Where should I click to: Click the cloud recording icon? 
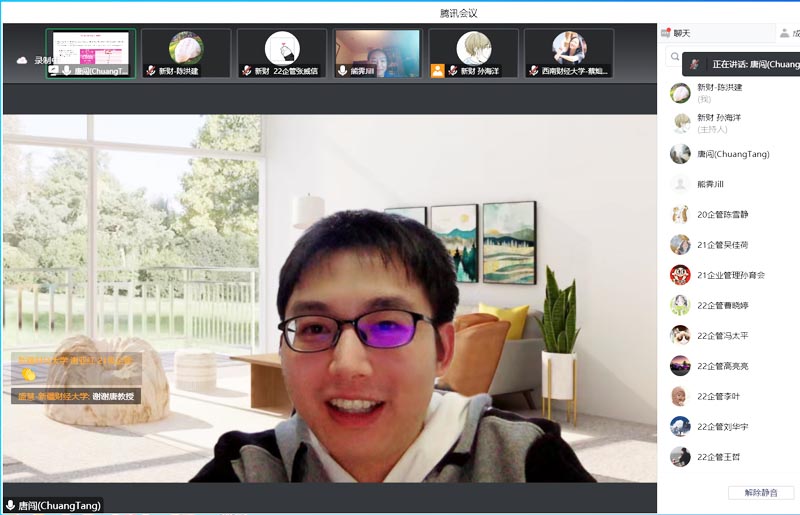(x=22, y=61)
